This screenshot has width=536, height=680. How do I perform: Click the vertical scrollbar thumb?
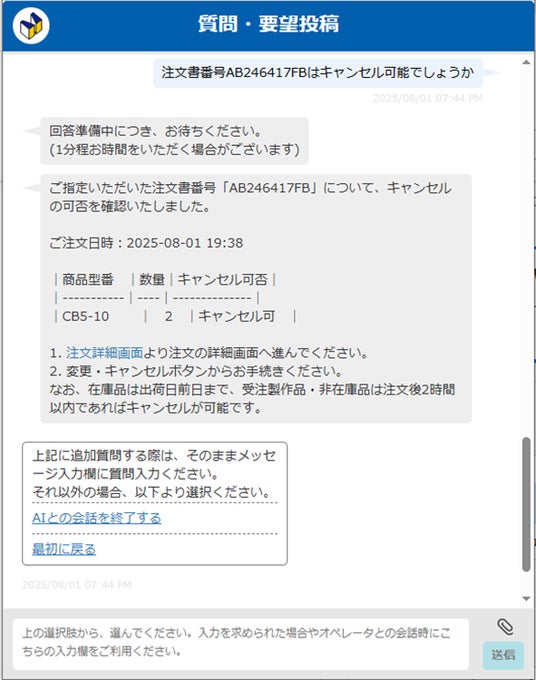526,504
